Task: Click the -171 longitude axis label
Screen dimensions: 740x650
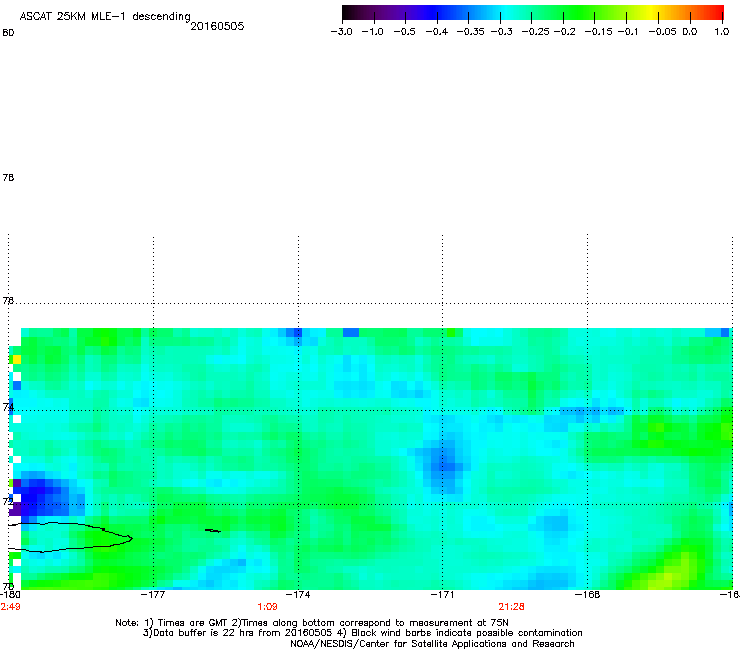Action: tap(443, 594)
